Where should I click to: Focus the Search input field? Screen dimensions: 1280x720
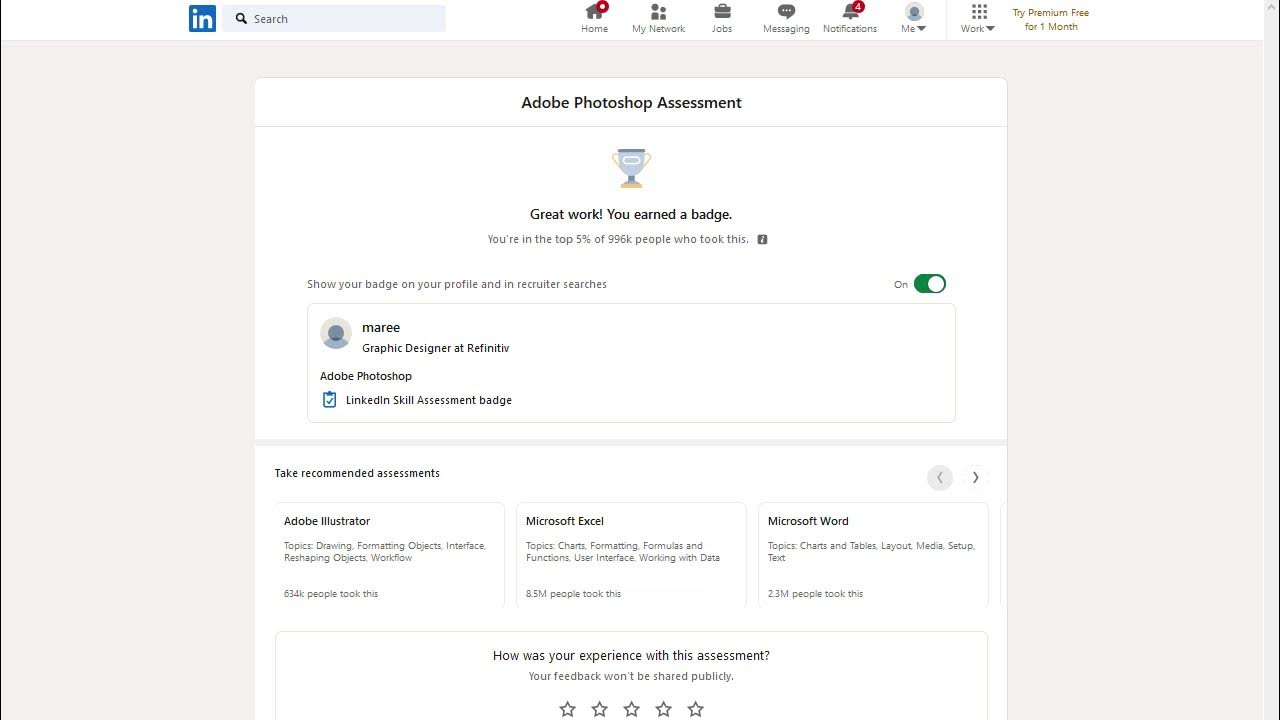334,18
